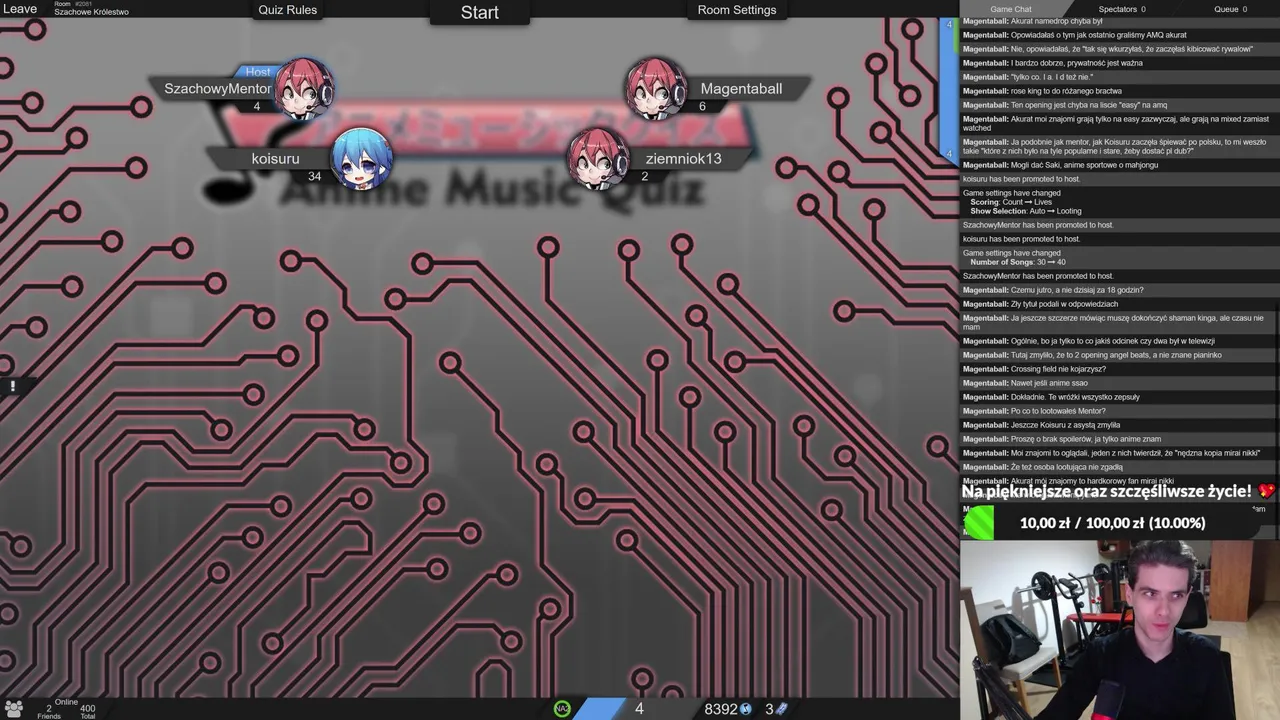Switch to Game Chat tab
This screenshot has width=1280, height=720.
click(x=1011, y=9)
